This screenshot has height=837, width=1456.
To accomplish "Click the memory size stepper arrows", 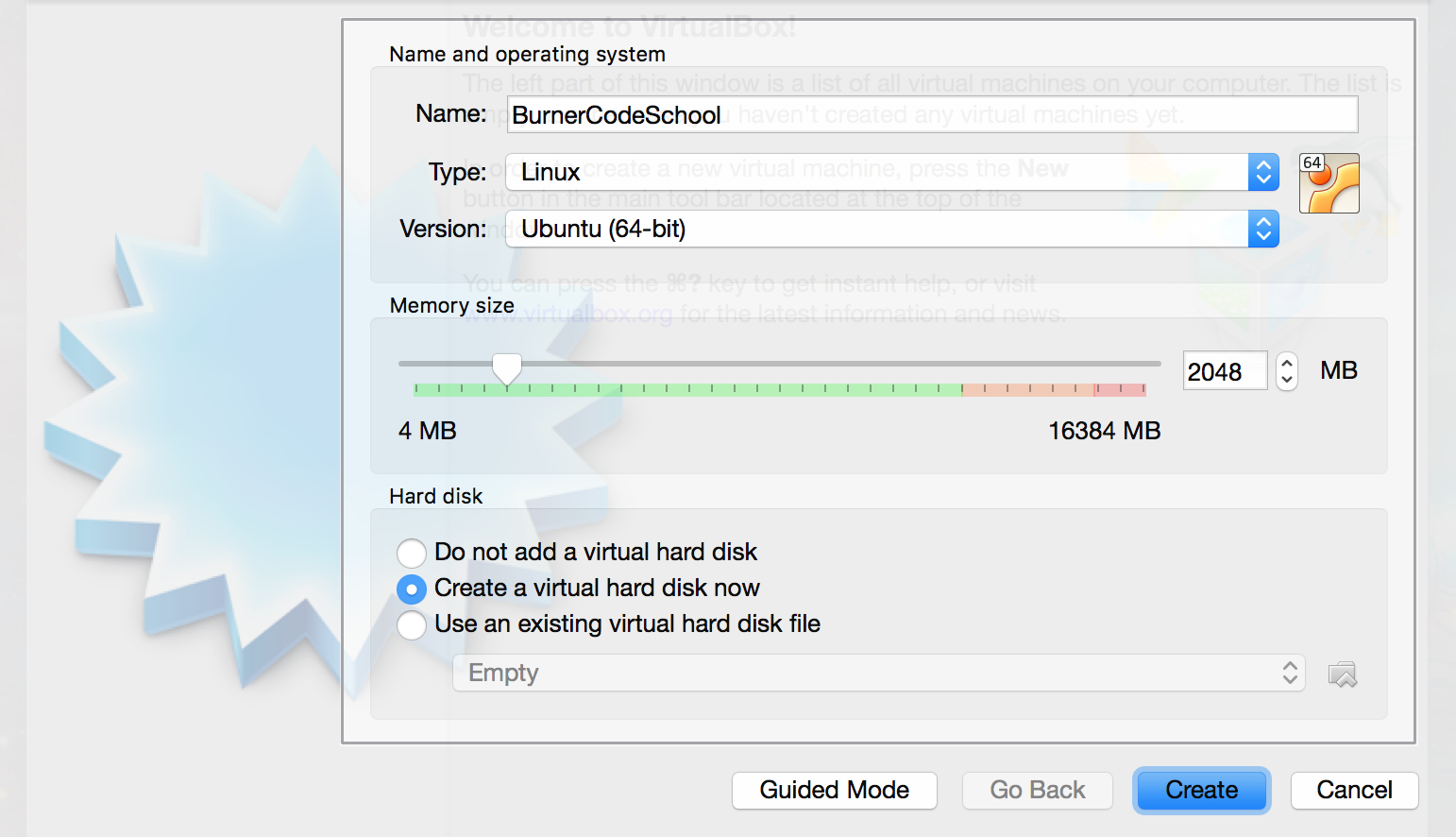I will pyautogui.click(x=1287, y=371).
